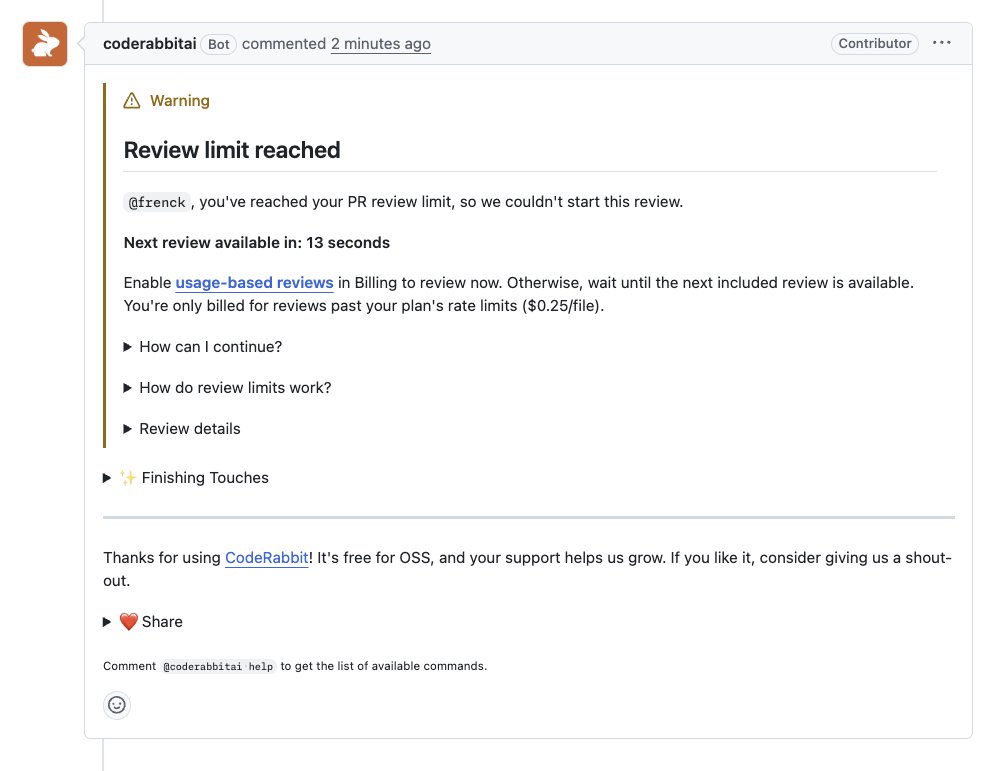The height and width of the screenshot is (771, 994).
Task: Select the '@coderabbitai help' command text
Action: [x=218, y=666]
